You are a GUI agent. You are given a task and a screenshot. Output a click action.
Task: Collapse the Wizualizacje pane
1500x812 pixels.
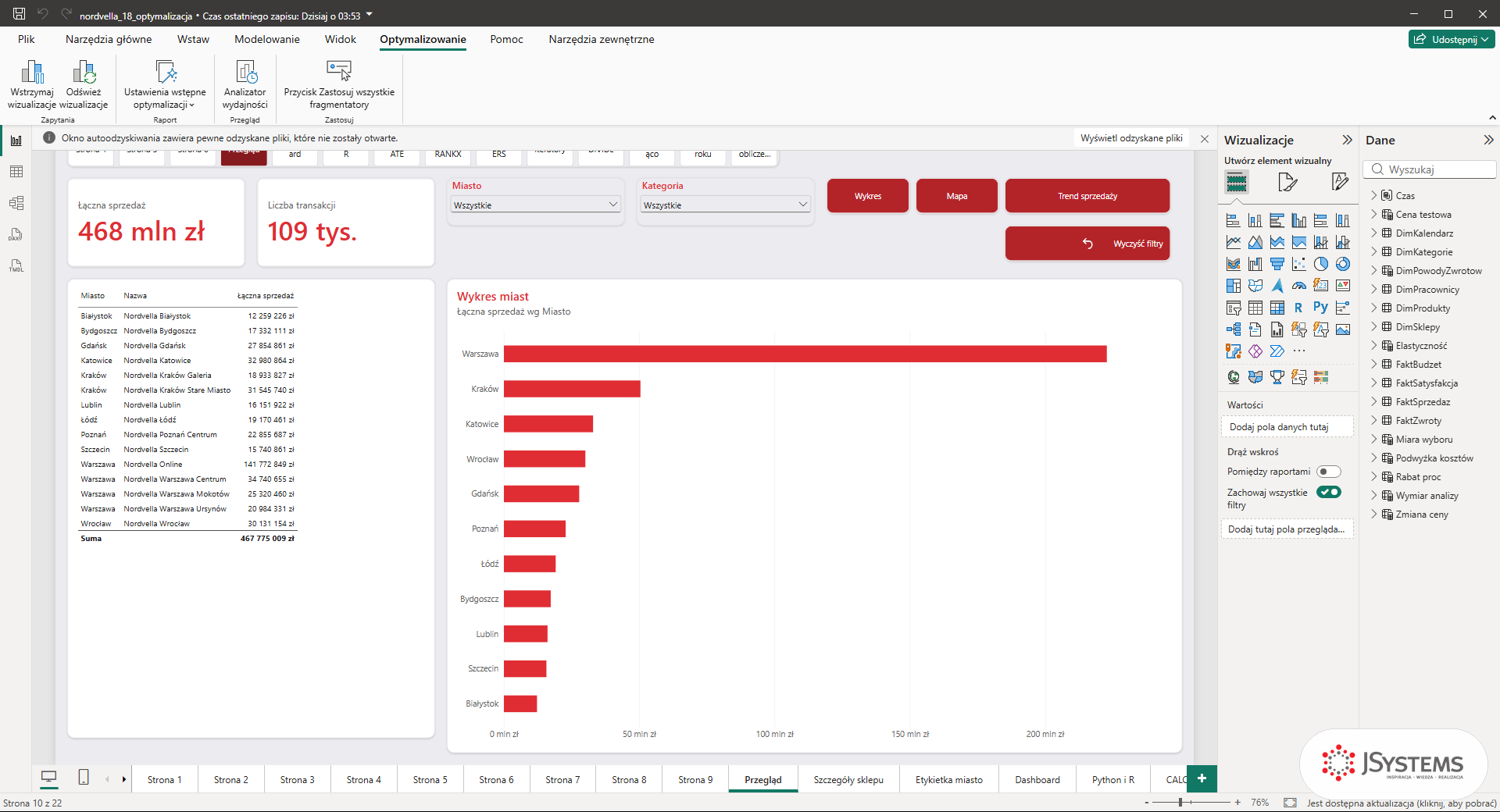tap(1347, 140)
